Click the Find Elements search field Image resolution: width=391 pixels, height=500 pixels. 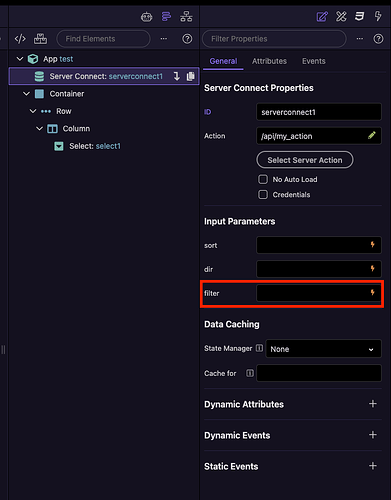(103, 39)
